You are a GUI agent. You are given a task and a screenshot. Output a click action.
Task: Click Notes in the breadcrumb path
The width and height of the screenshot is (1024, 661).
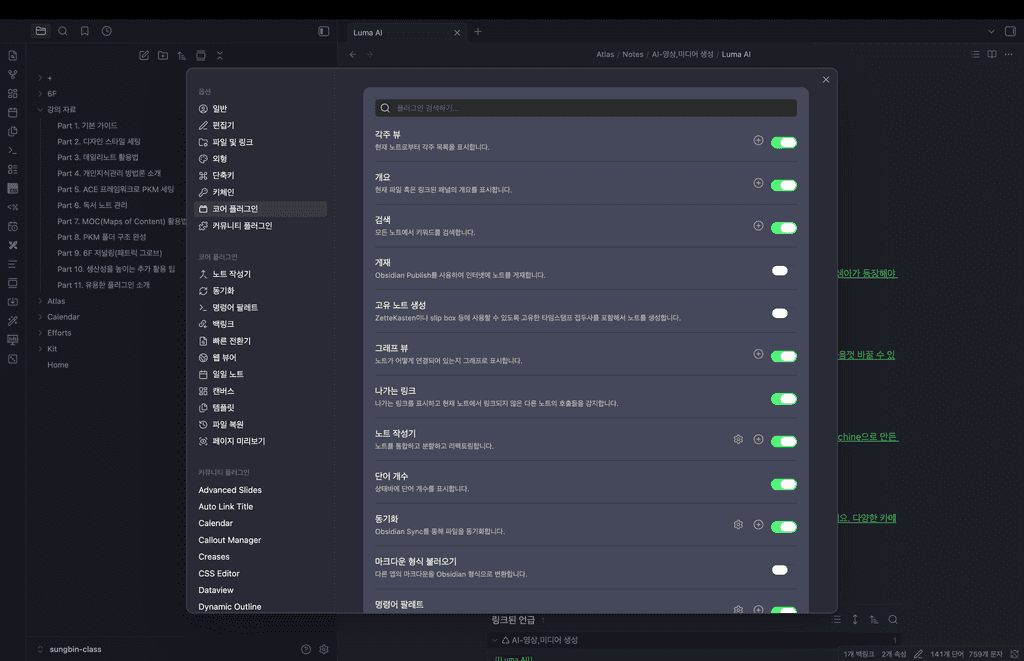[x=632, y=54]
